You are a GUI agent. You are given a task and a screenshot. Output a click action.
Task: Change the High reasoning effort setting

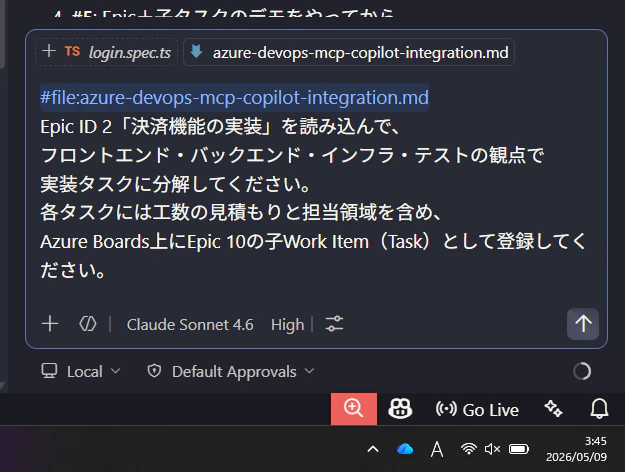click(287, 324)
